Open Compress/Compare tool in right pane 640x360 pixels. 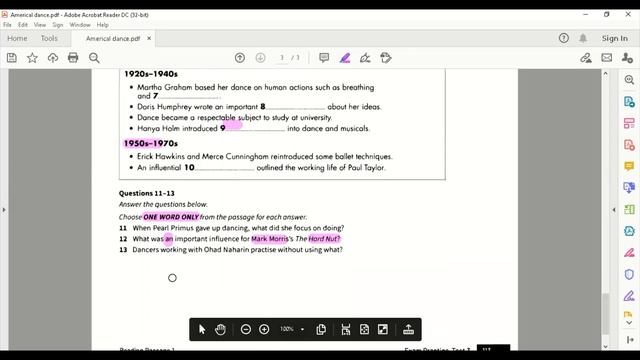tap(629, 209)
